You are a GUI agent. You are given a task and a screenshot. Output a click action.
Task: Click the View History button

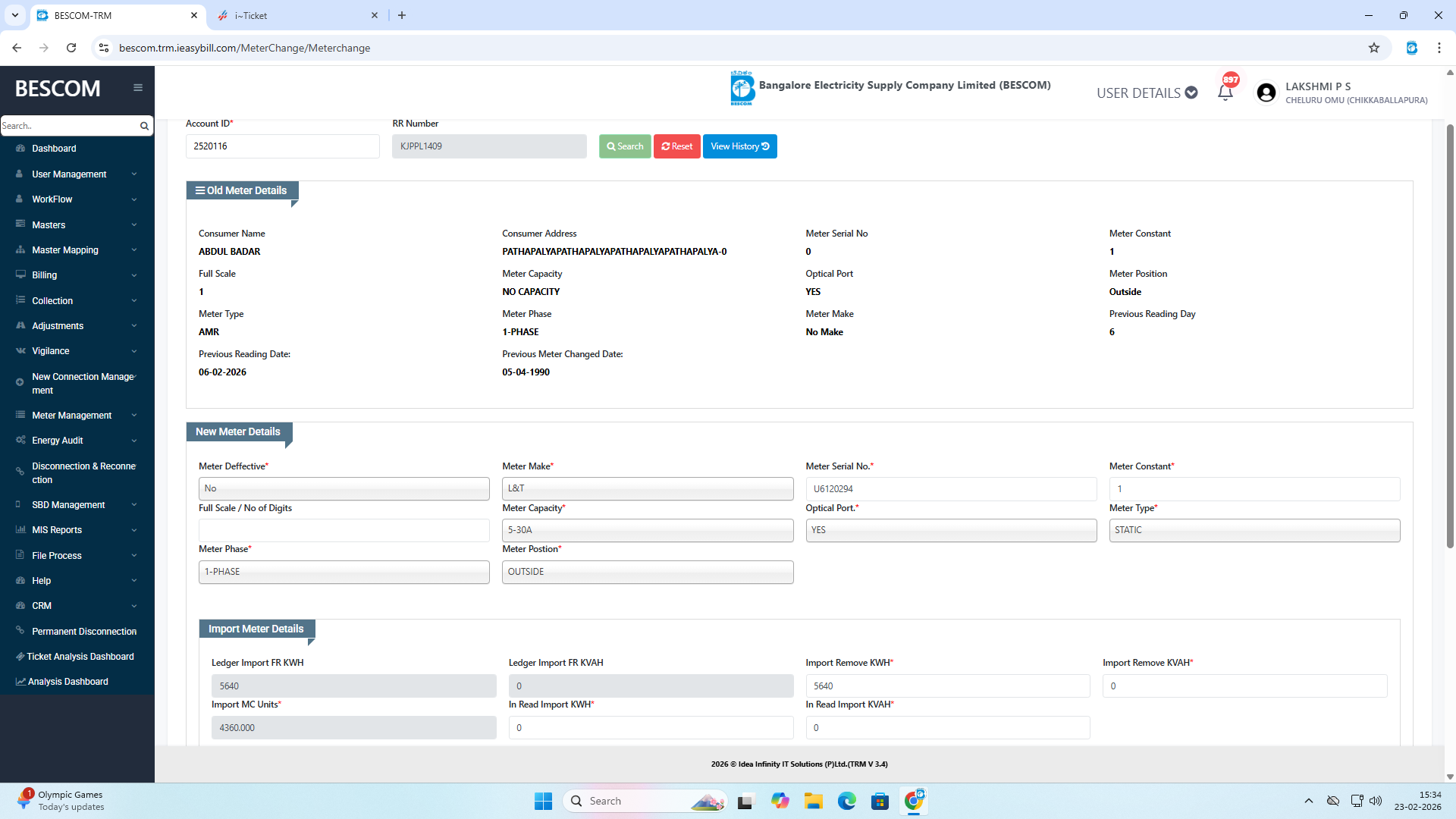coord(739,146)
